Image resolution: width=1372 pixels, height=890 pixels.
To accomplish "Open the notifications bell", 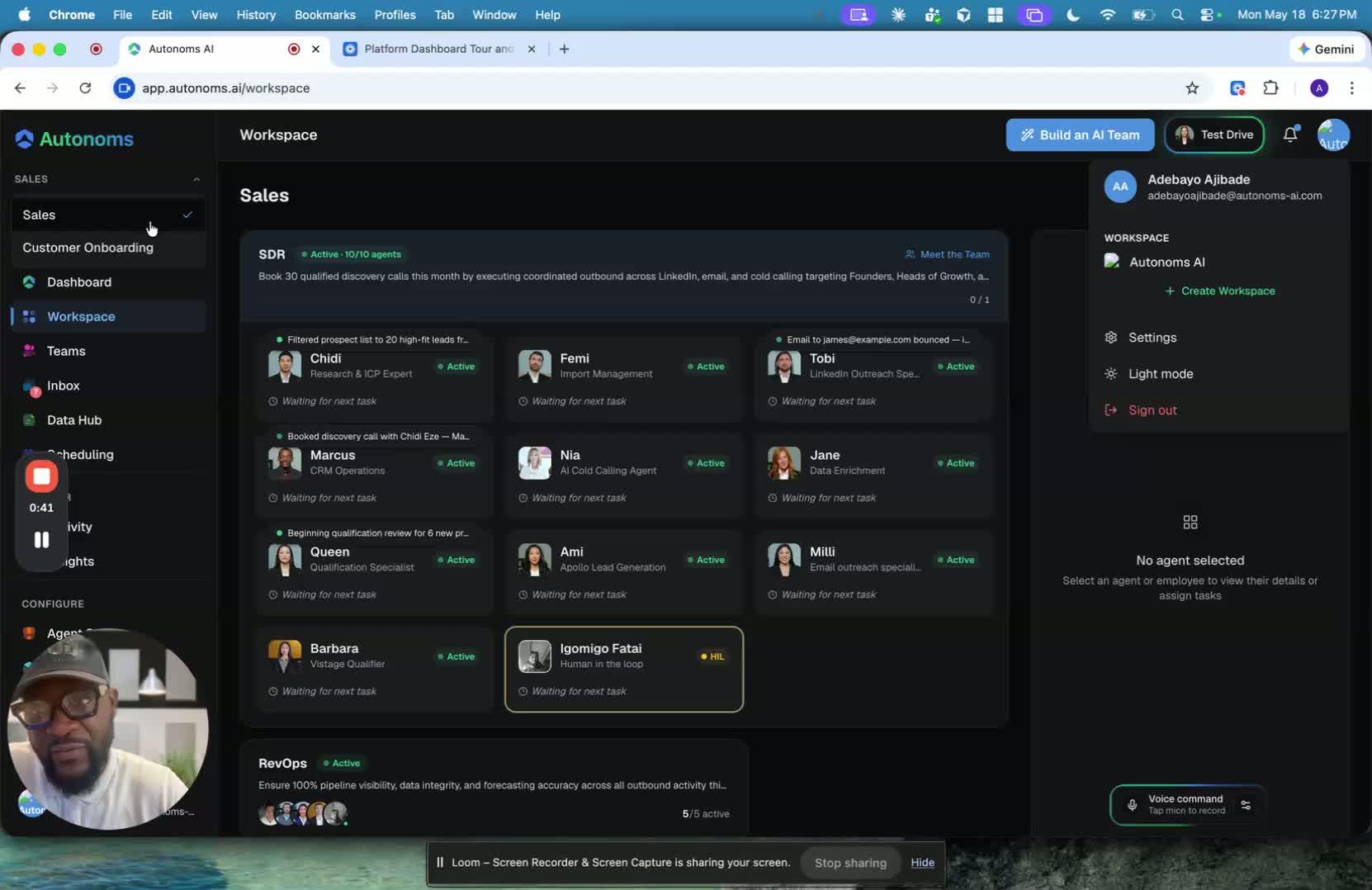I will coord(1290,135).
